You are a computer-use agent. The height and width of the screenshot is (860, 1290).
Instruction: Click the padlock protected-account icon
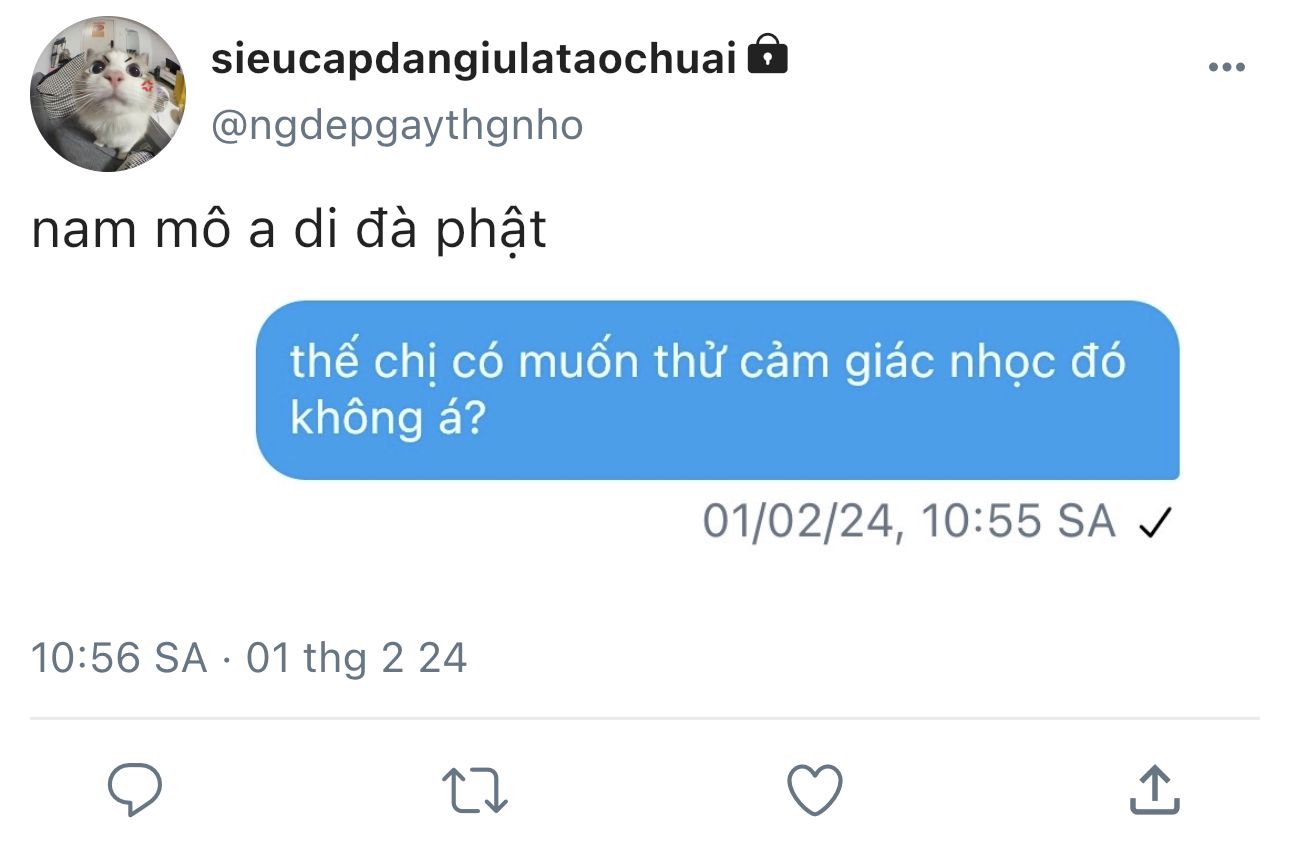click(x=768, y=55)
